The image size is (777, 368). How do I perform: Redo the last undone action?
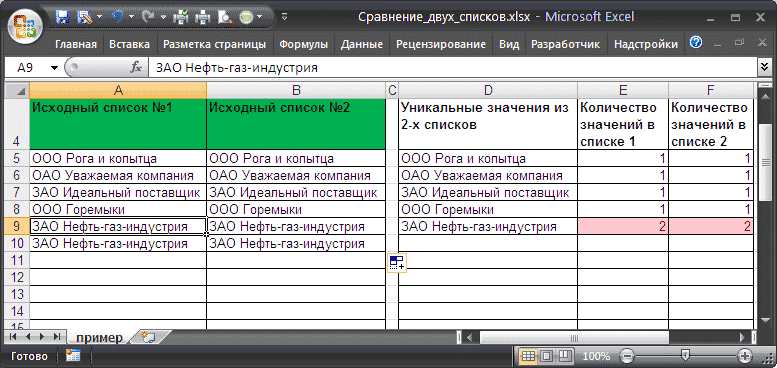click(x=148, y=17)
